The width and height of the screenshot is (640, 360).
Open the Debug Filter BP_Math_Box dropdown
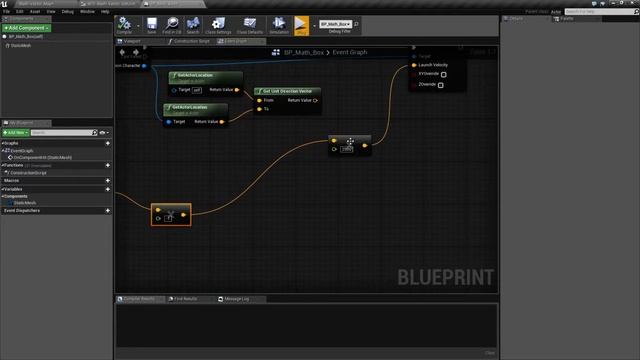pyautogui.click(x=336, y=24)
